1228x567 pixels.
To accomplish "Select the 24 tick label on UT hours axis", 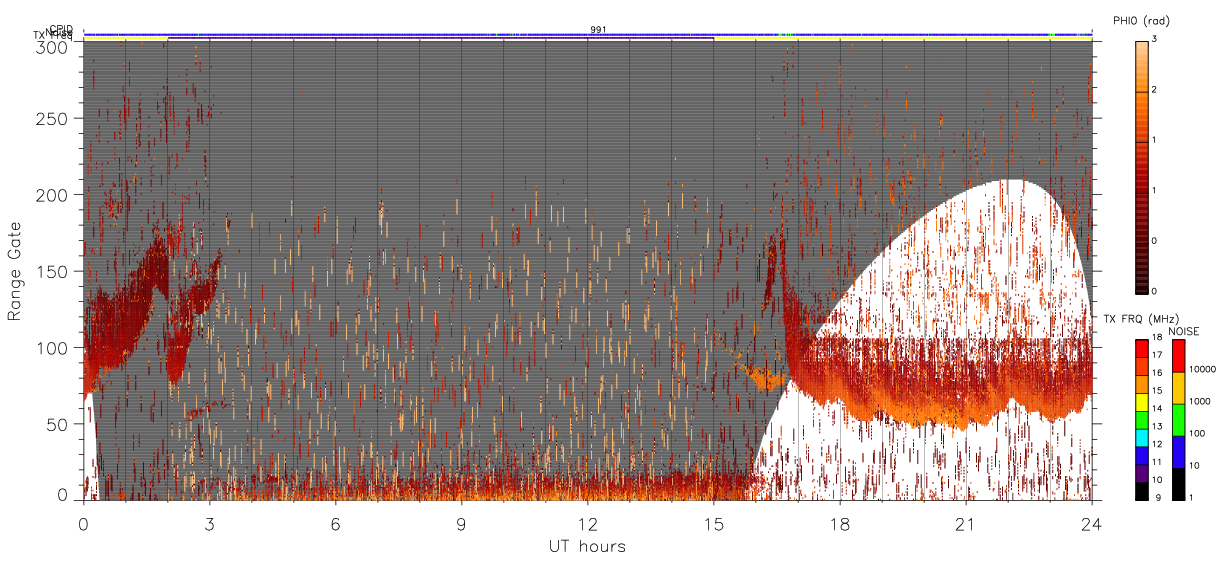I will pos(1092,523).
